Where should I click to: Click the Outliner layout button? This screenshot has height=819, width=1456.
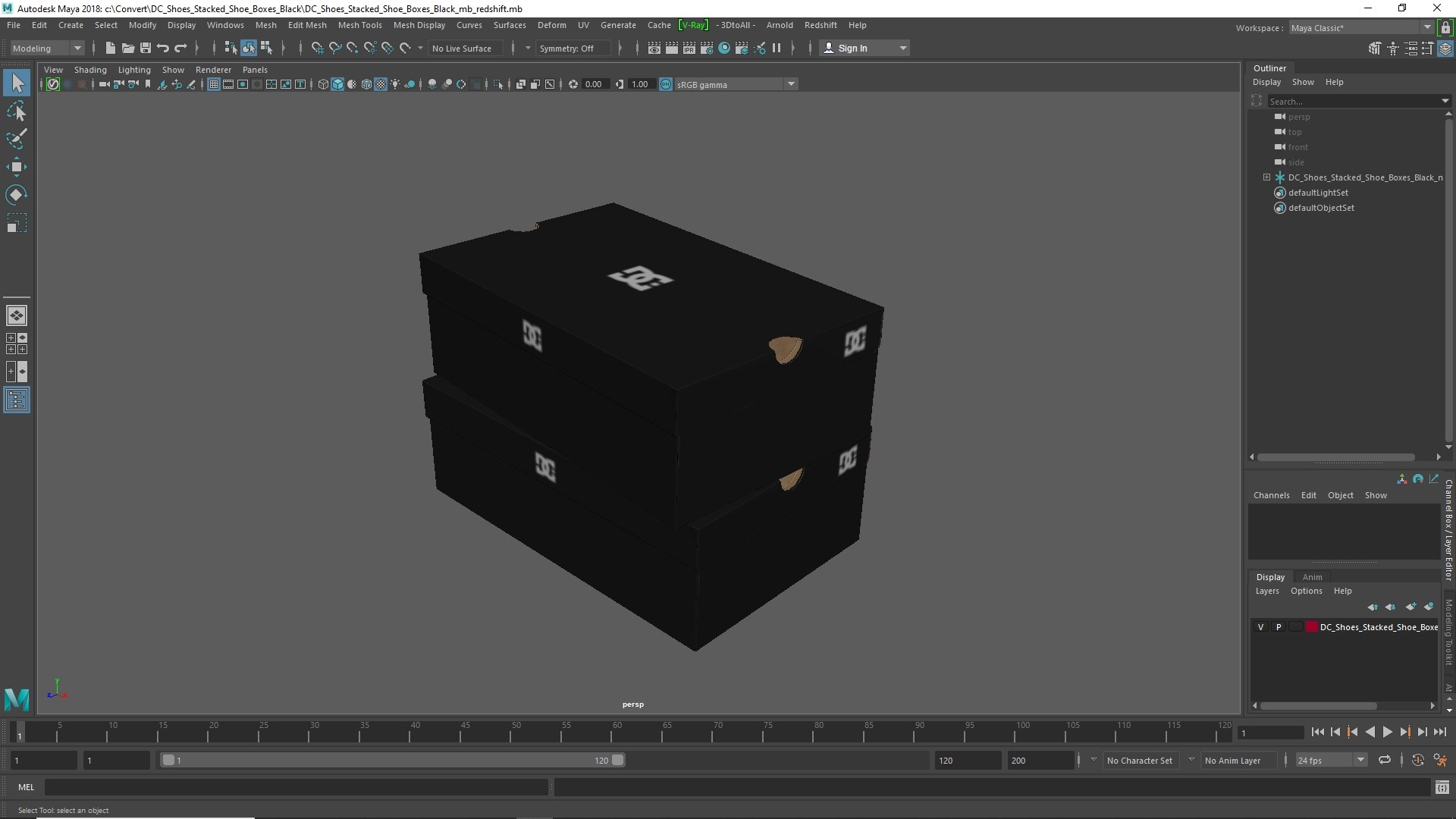click(x=17, y=400)
